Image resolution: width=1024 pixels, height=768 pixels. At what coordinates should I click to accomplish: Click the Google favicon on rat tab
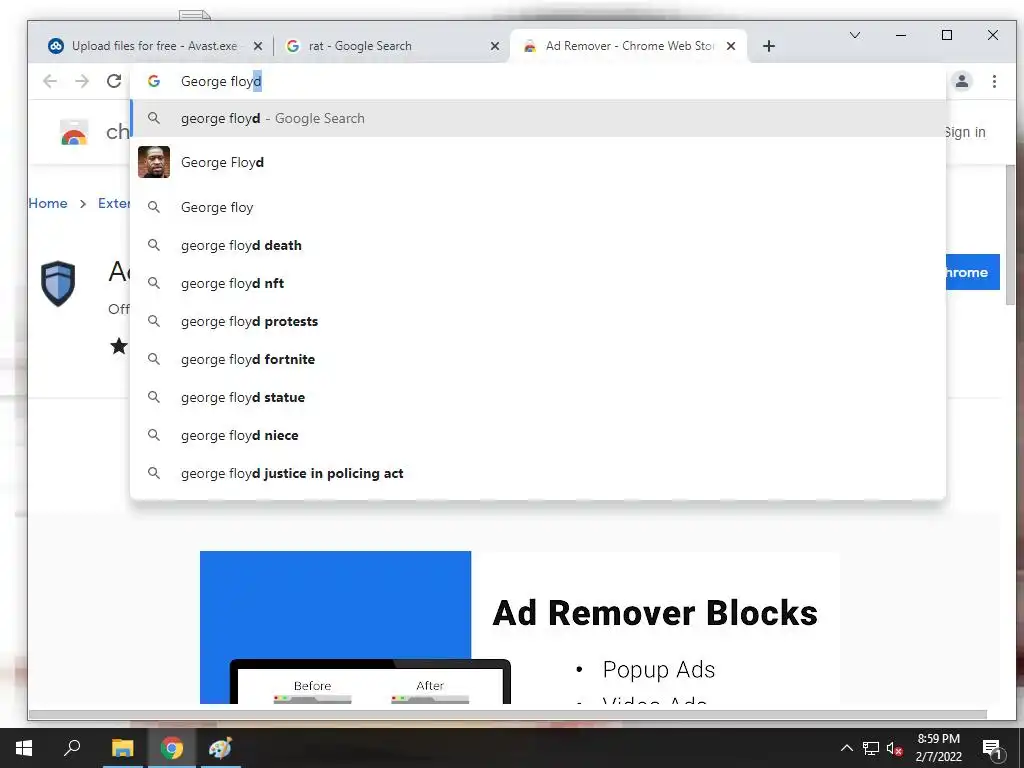pyautogui.click(x=293, y=46)
